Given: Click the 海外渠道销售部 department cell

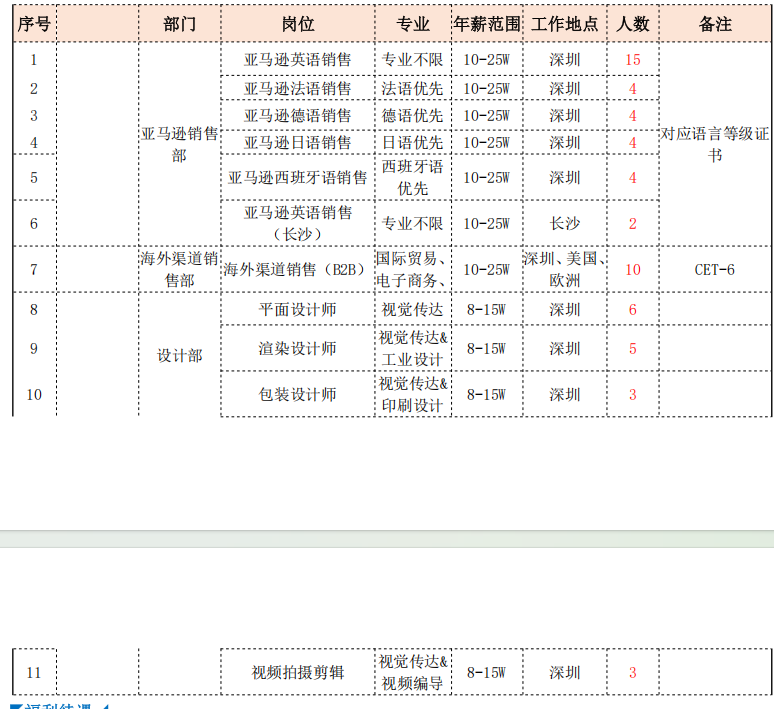Looking at the screenshot, I should coord(180,270).
